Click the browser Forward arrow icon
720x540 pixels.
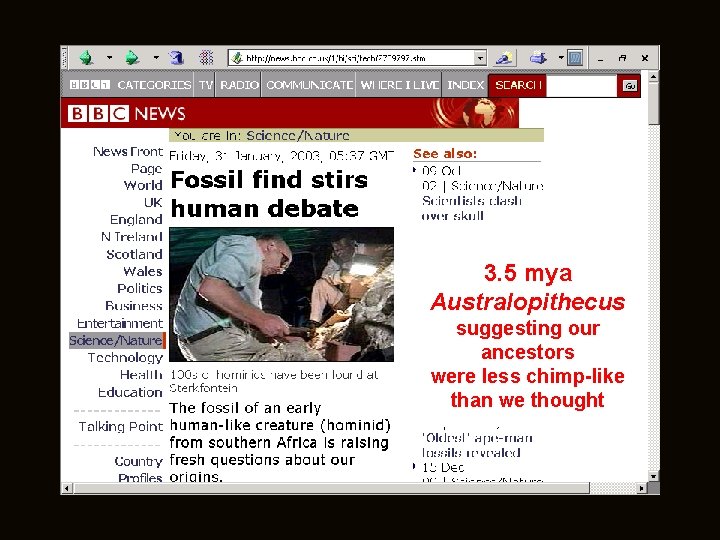(x=132, y=58)
